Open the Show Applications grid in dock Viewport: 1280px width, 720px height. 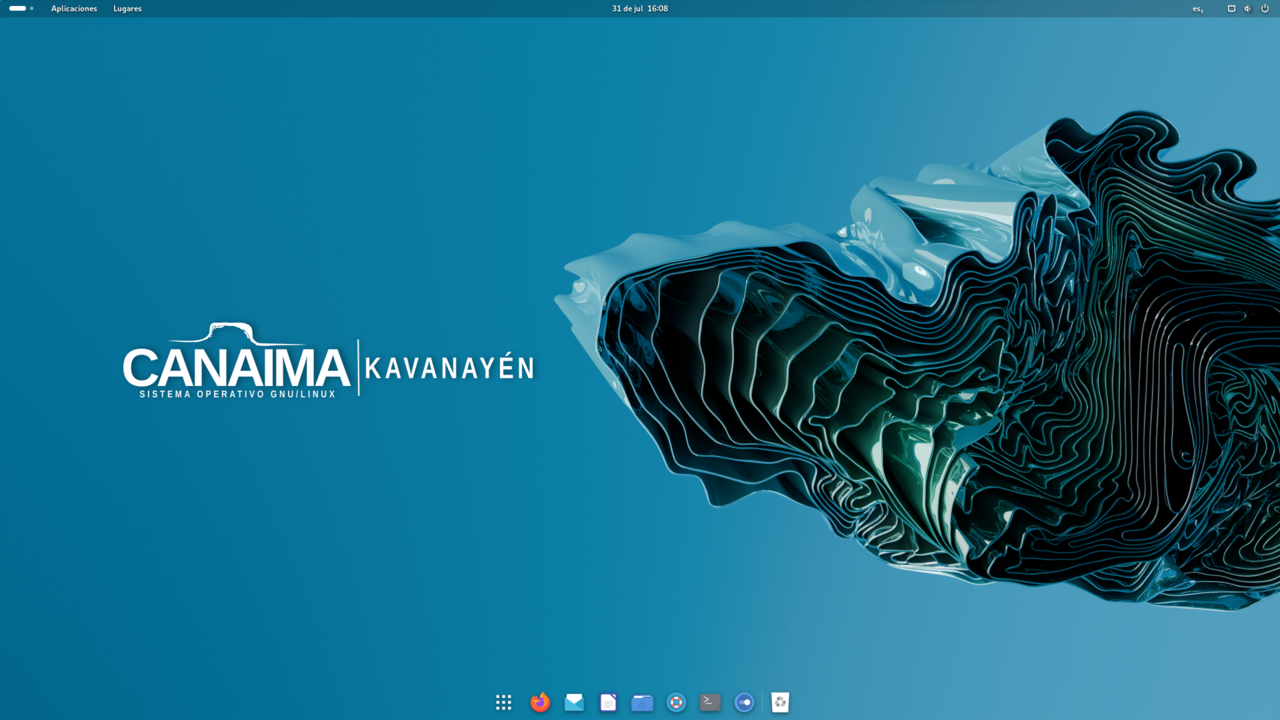point(504,702)
